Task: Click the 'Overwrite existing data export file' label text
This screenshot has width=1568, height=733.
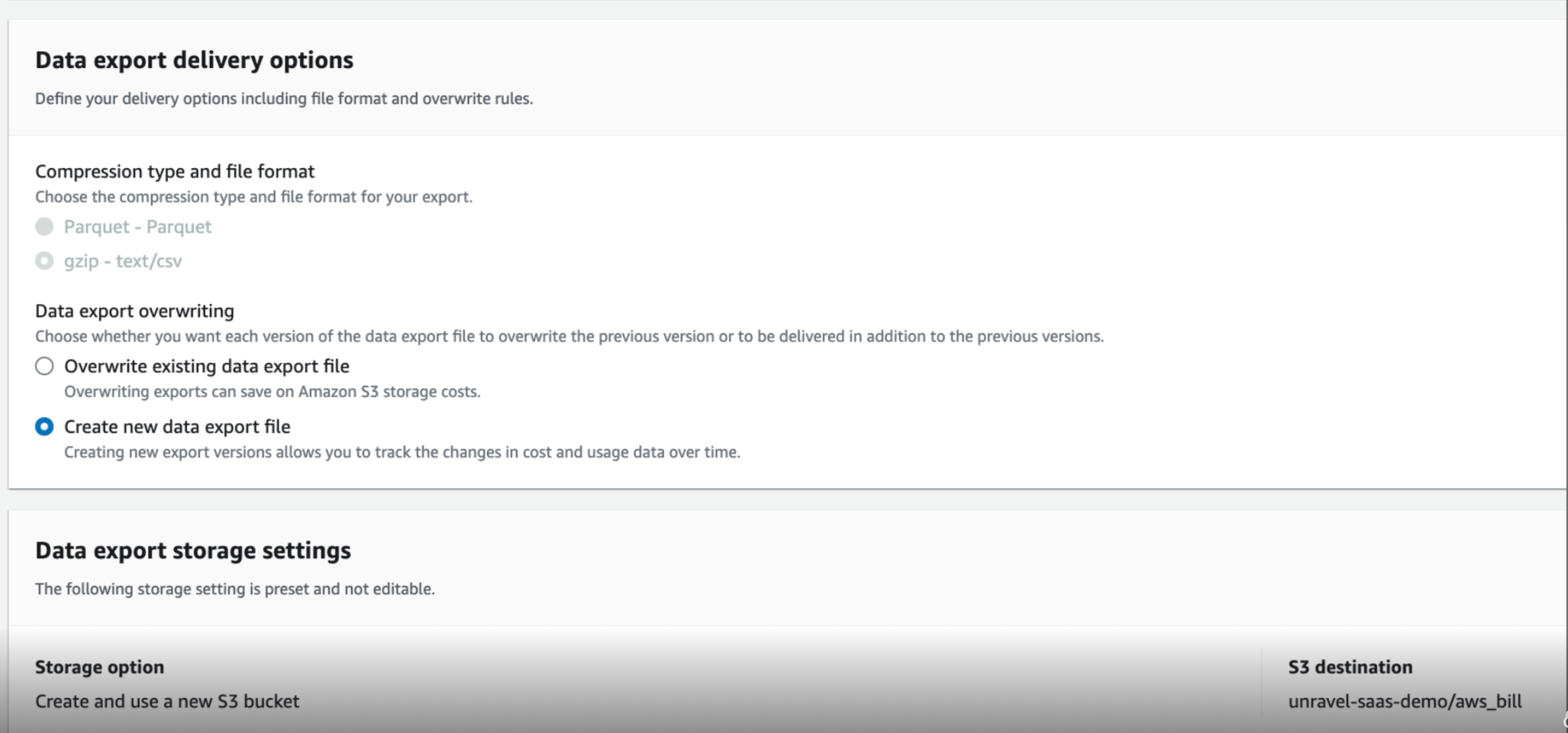Action: [206, 366]
